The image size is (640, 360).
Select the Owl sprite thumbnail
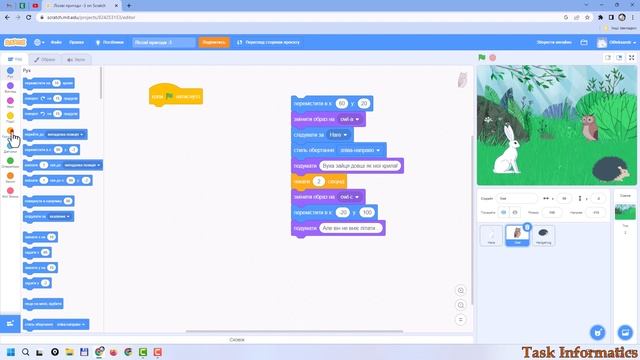point(517,236)
